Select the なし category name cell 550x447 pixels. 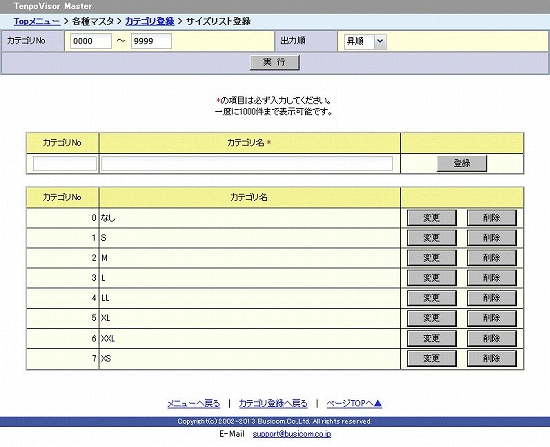pyautogui.click(x=250, y=218)
